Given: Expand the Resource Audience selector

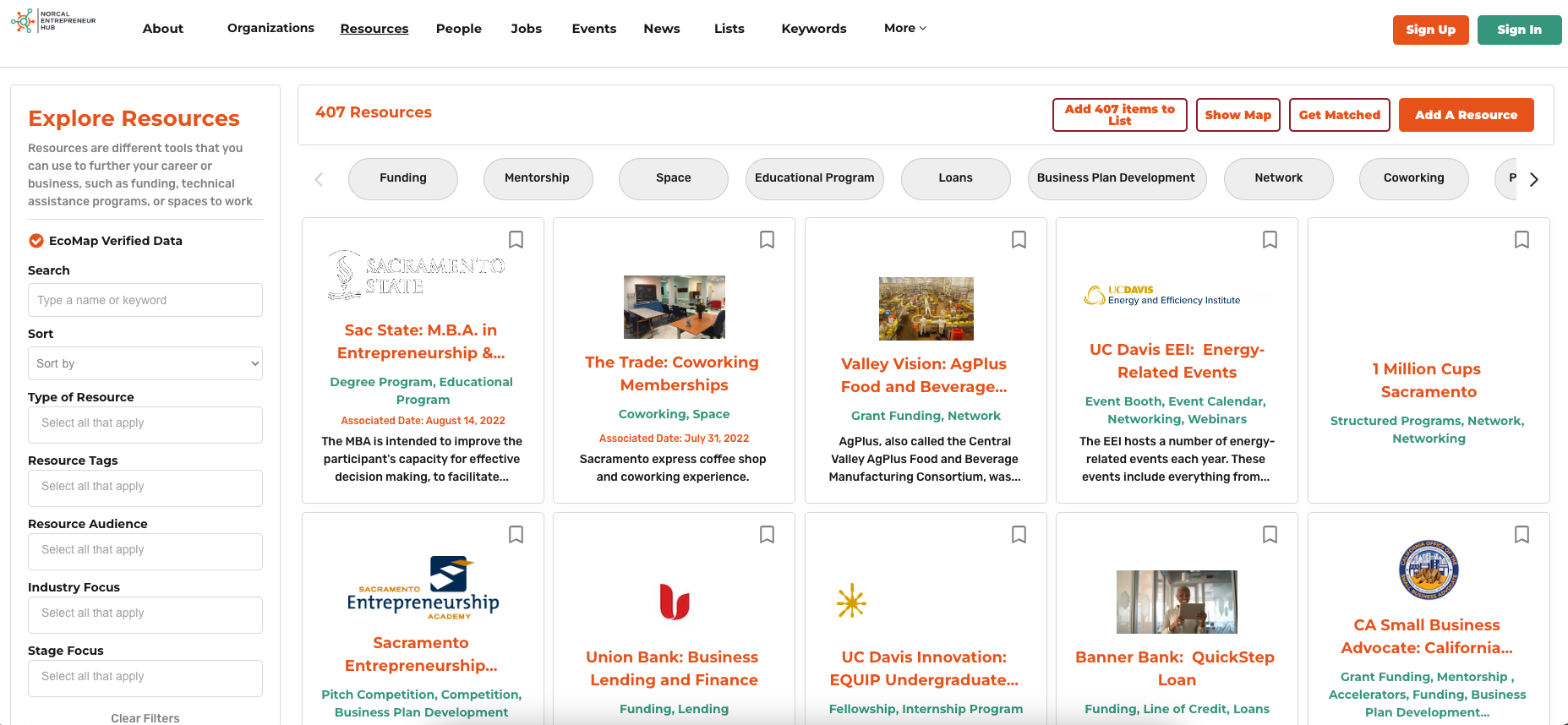Looking at the screenshot, I should pyautogui.click(x=145, y=552).
